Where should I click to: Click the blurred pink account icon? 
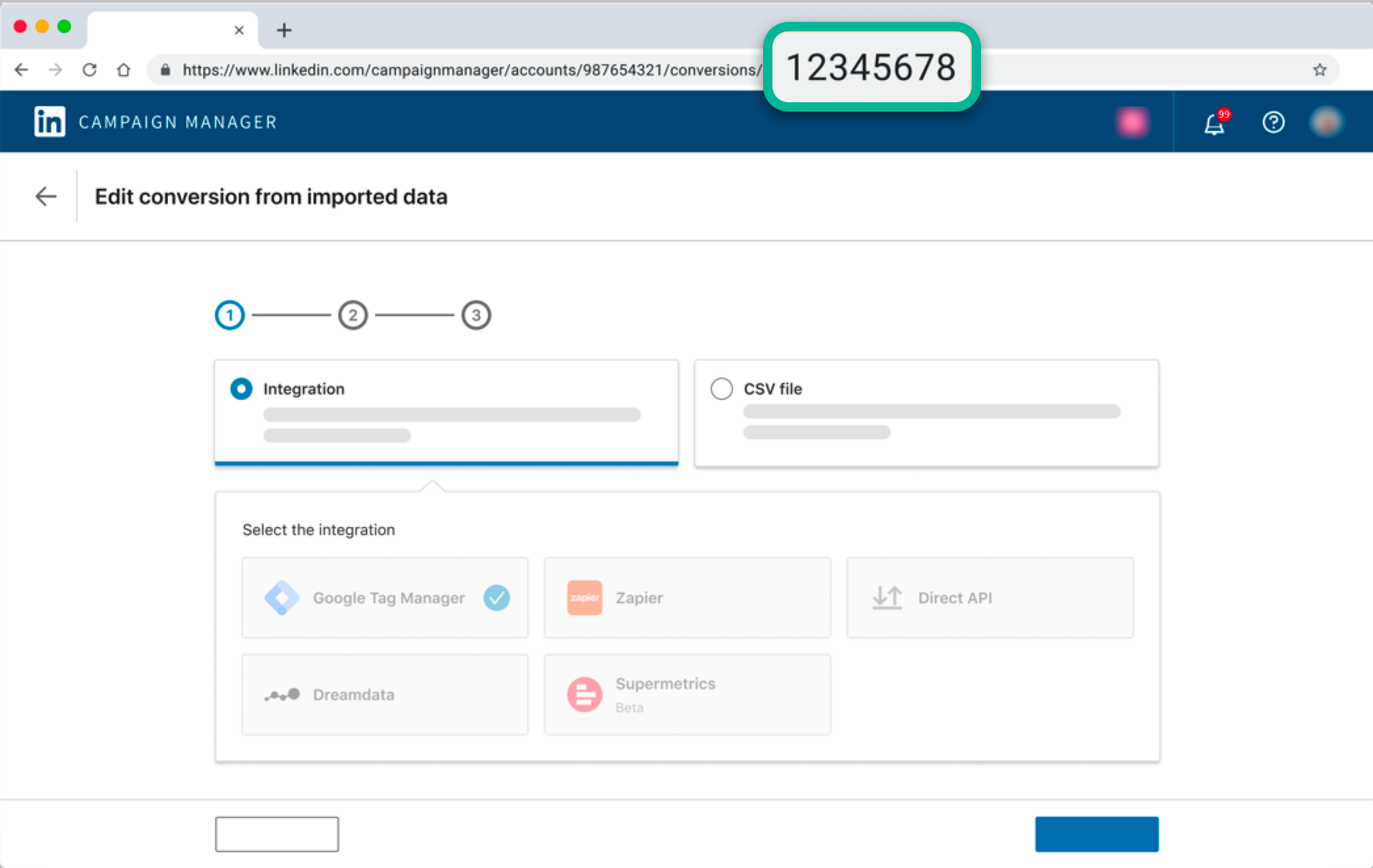(1132, 122)
